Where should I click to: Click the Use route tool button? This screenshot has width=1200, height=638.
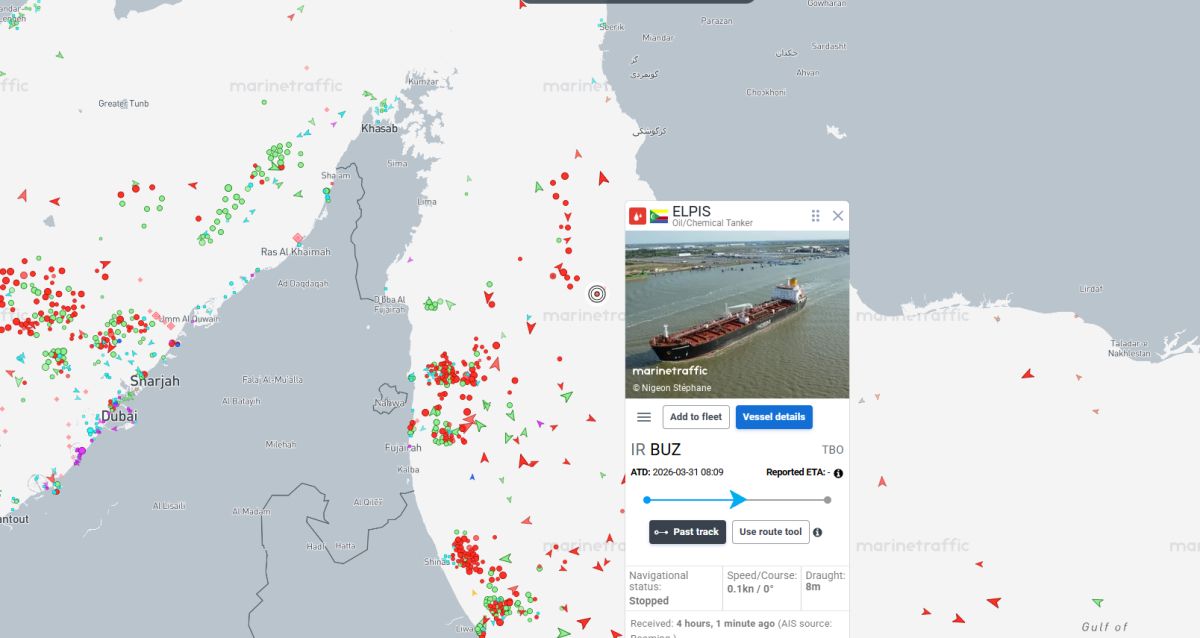tap(770, 532)
